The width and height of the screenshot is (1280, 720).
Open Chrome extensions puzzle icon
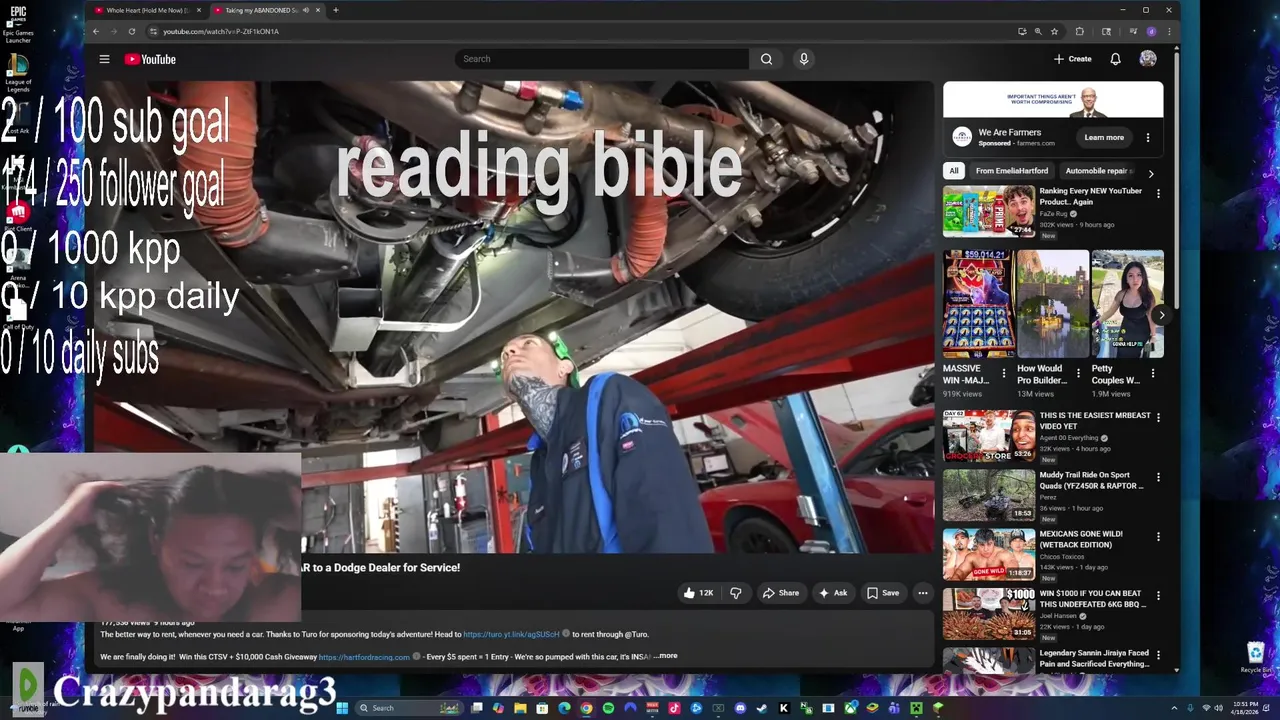1080,31
